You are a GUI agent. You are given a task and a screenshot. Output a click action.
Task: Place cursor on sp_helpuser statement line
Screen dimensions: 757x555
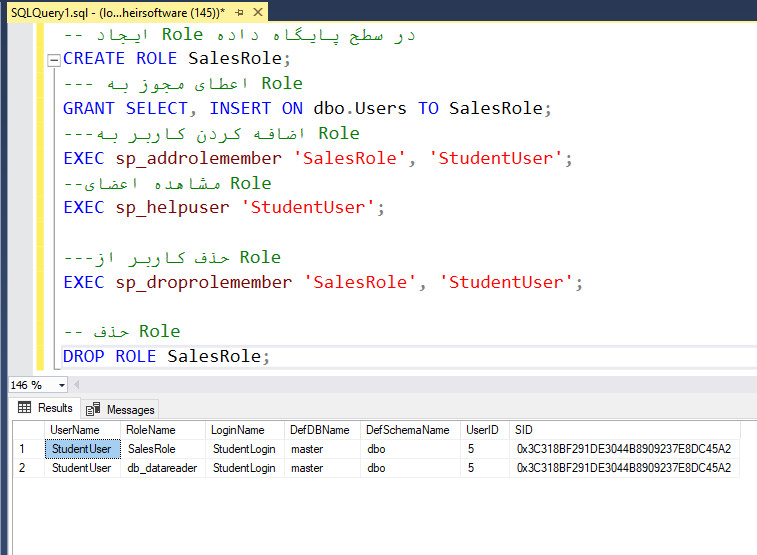tap(224, 208)
